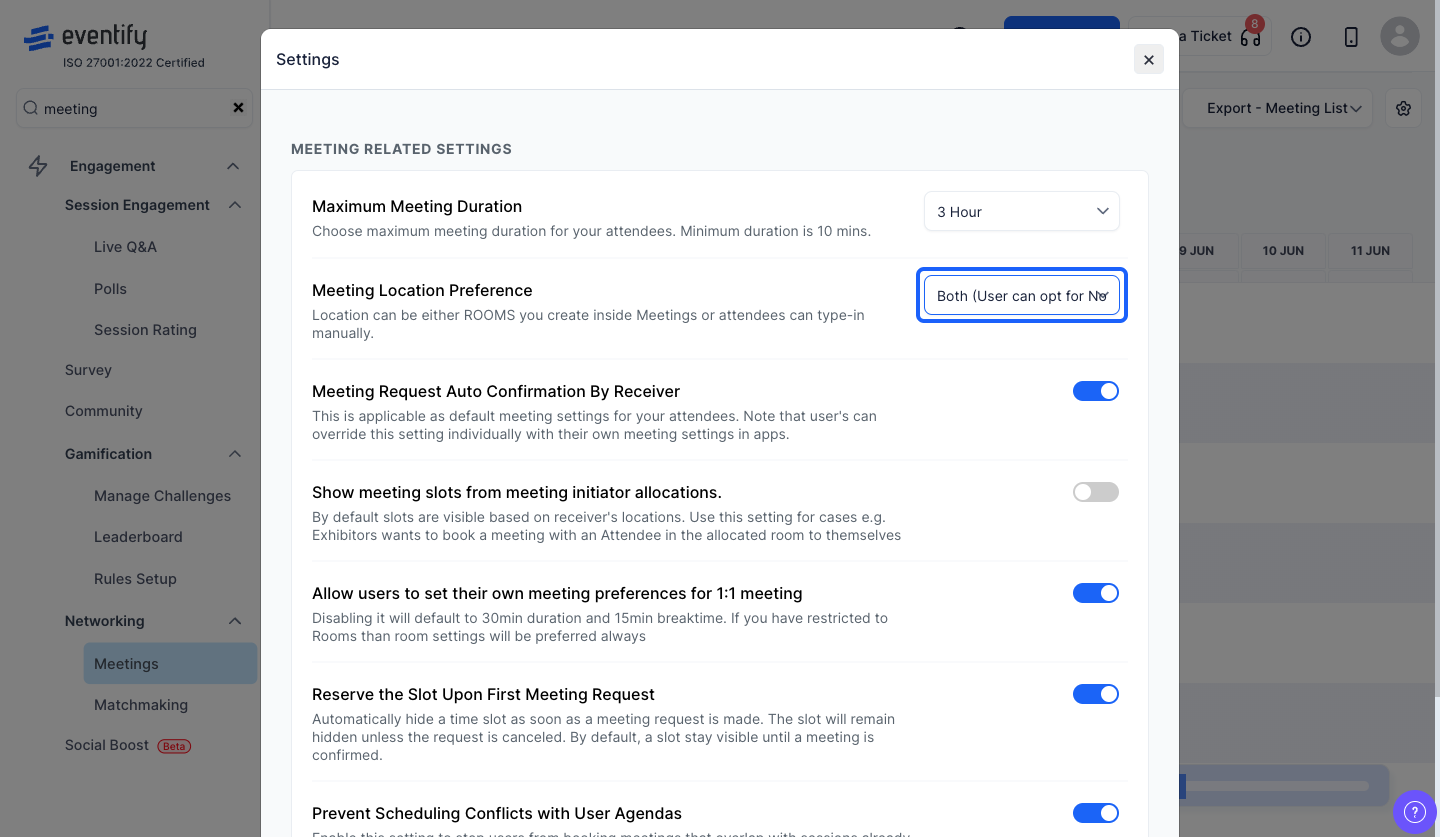Open the Meeting Location Preference dropdown
Viewport: 1440px width, 837px height.
pos(1022,295)
